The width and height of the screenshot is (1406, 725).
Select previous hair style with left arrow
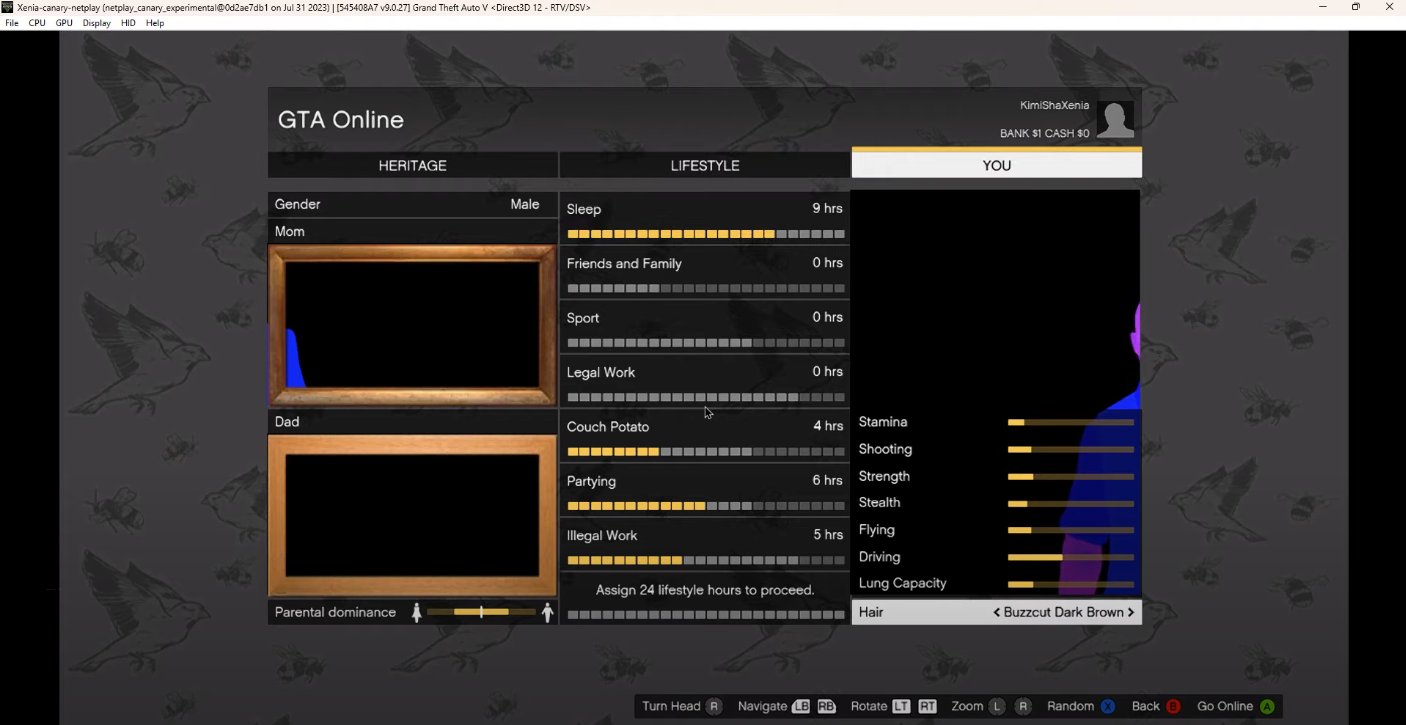(x=997, y=612)
